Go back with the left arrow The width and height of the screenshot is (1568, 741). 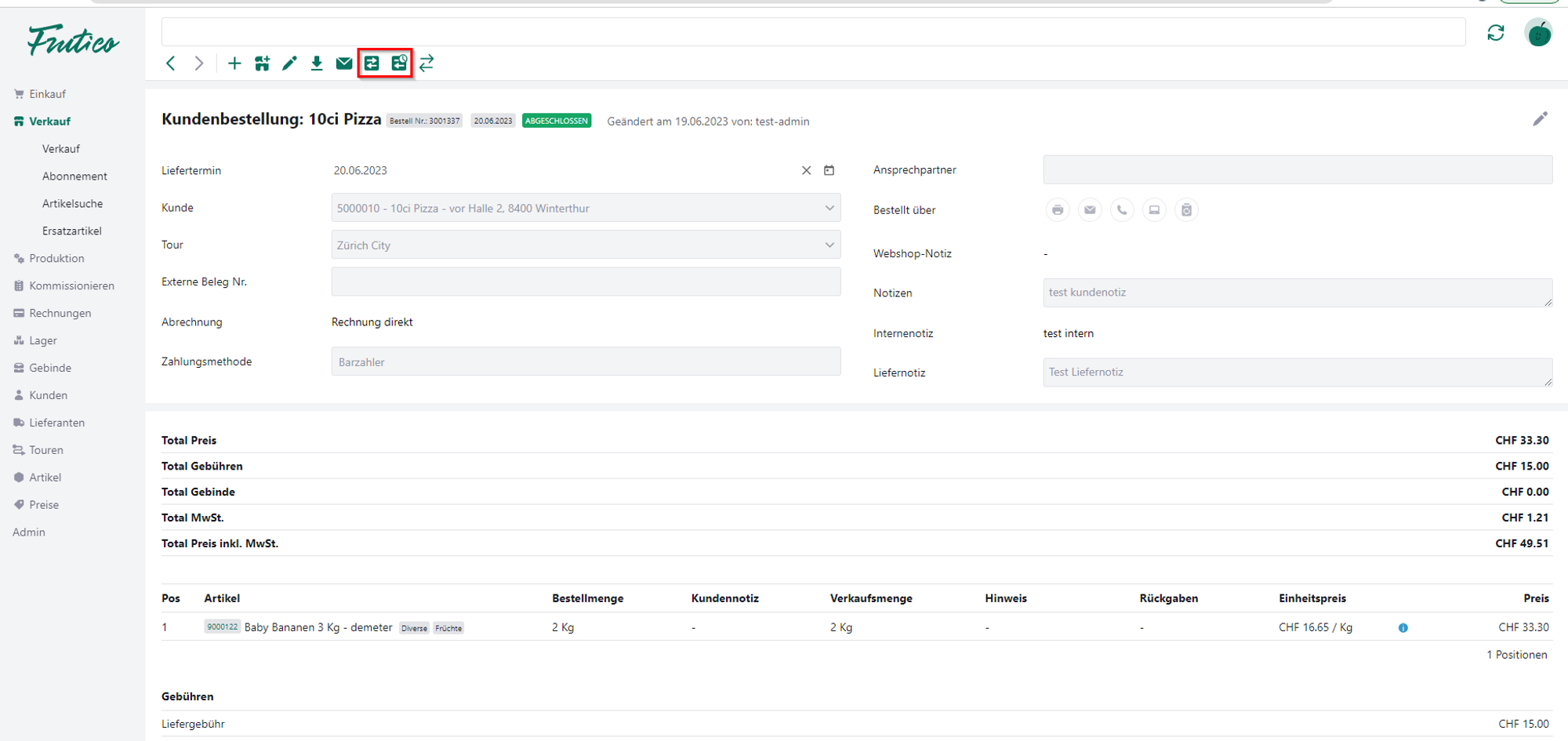171,64
